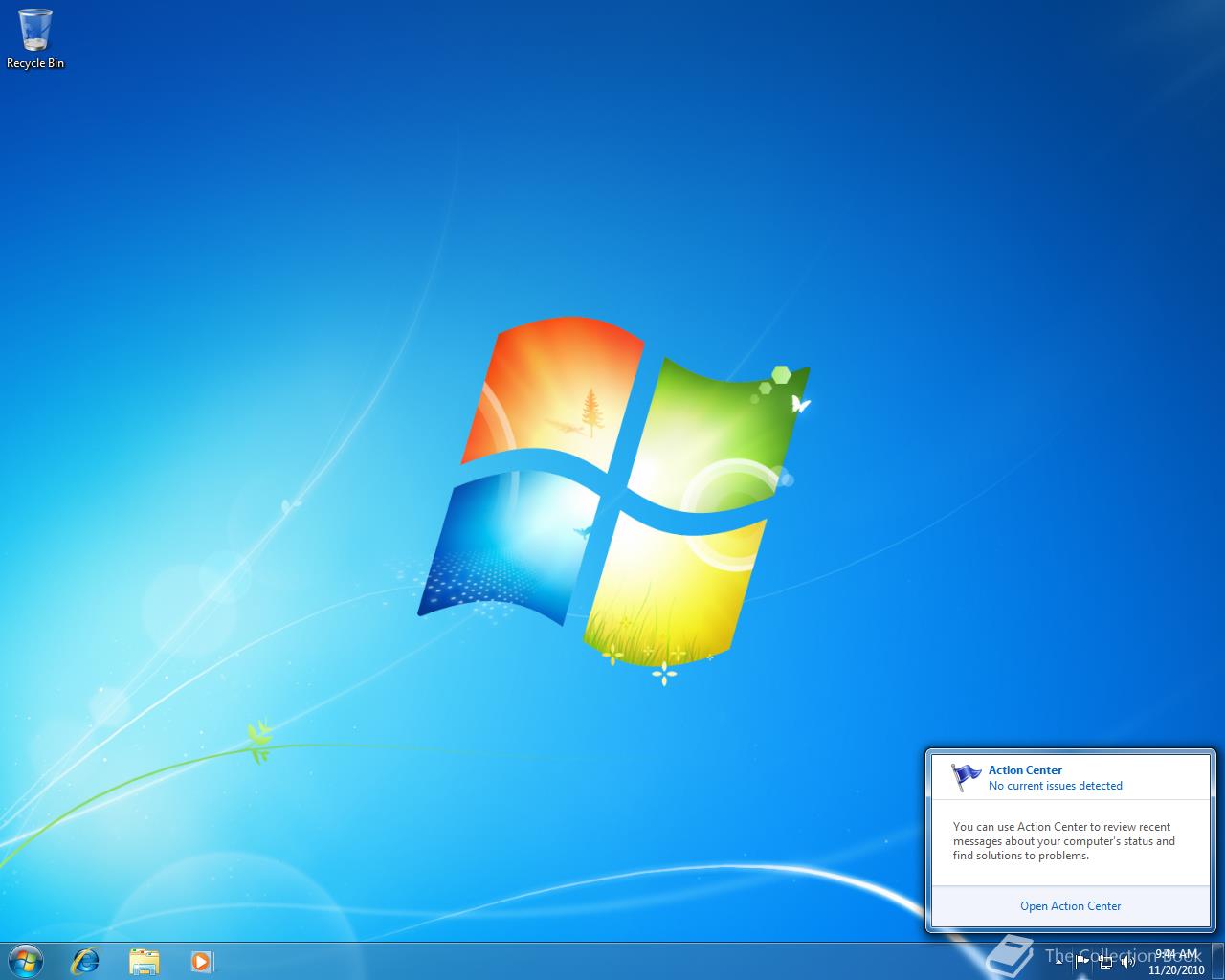Click the blue flag icon in Action Center popup
The height and width of the screenshot is (980, 1225).
(x=967, y=776)
